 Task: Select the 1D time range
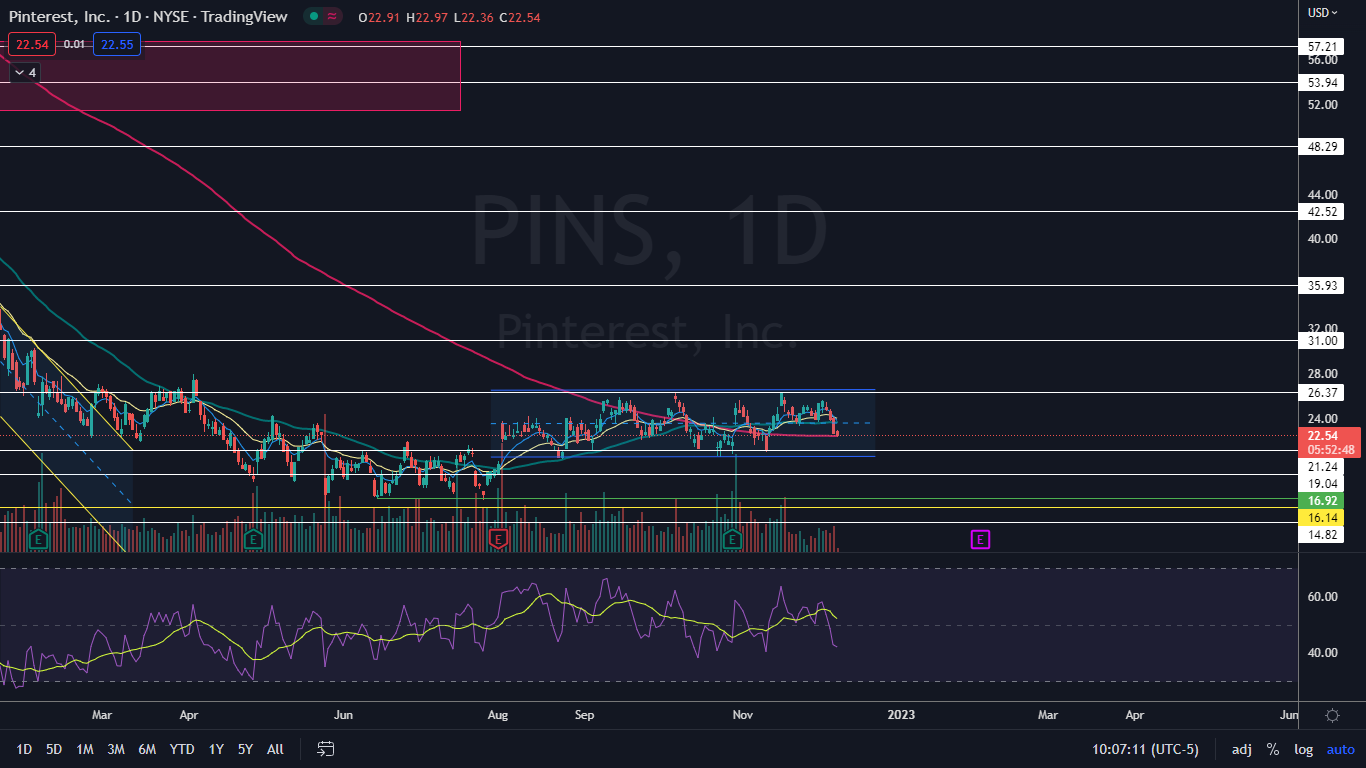point(24,749)
